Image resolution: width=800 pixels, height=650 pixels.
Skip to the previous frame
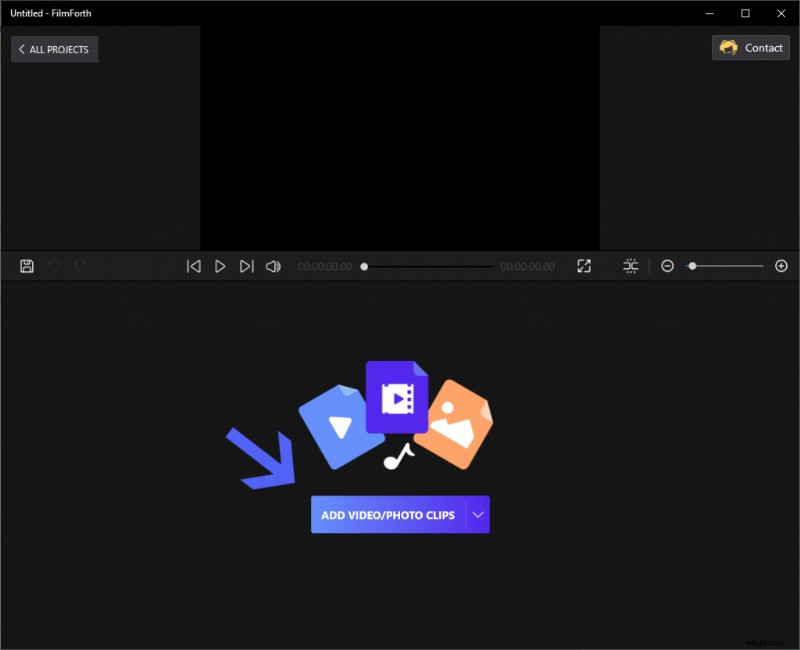tap(193, 265)
